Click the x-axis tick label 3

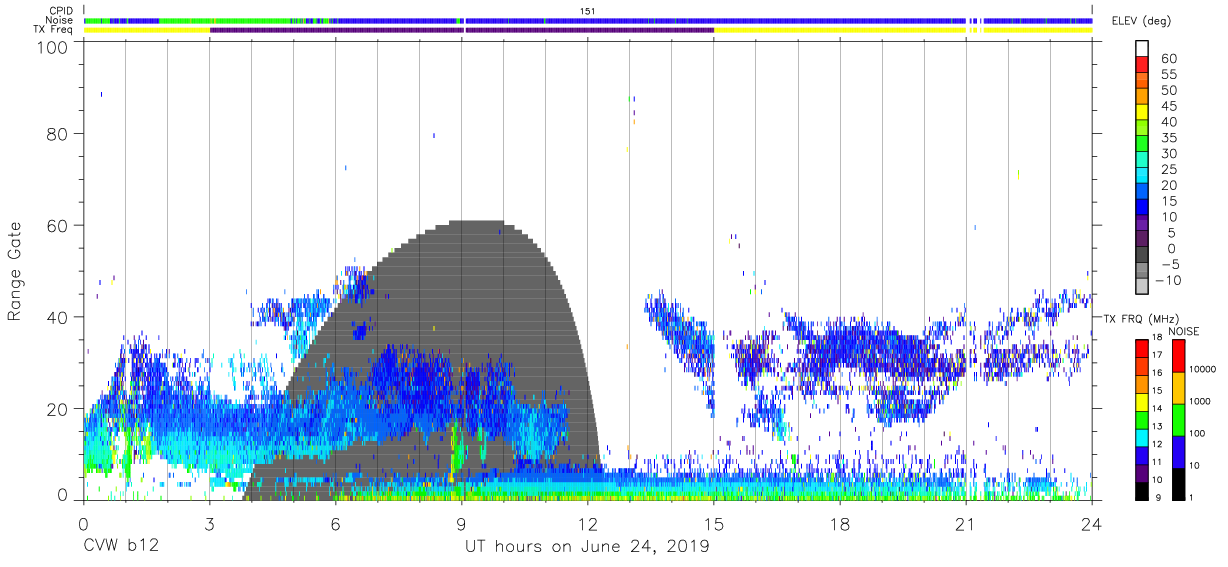click(x=209, y=524)
